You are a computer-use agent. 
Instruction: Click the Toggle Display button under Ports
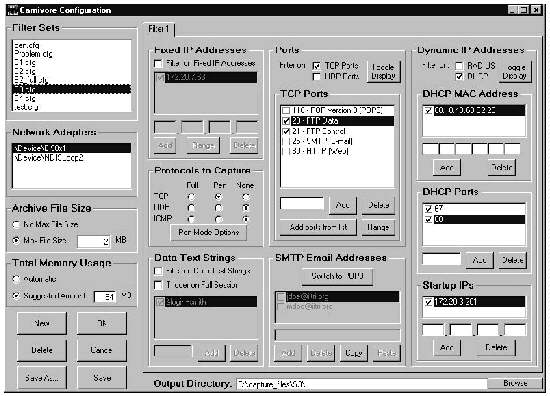click(x=383, y=71)
